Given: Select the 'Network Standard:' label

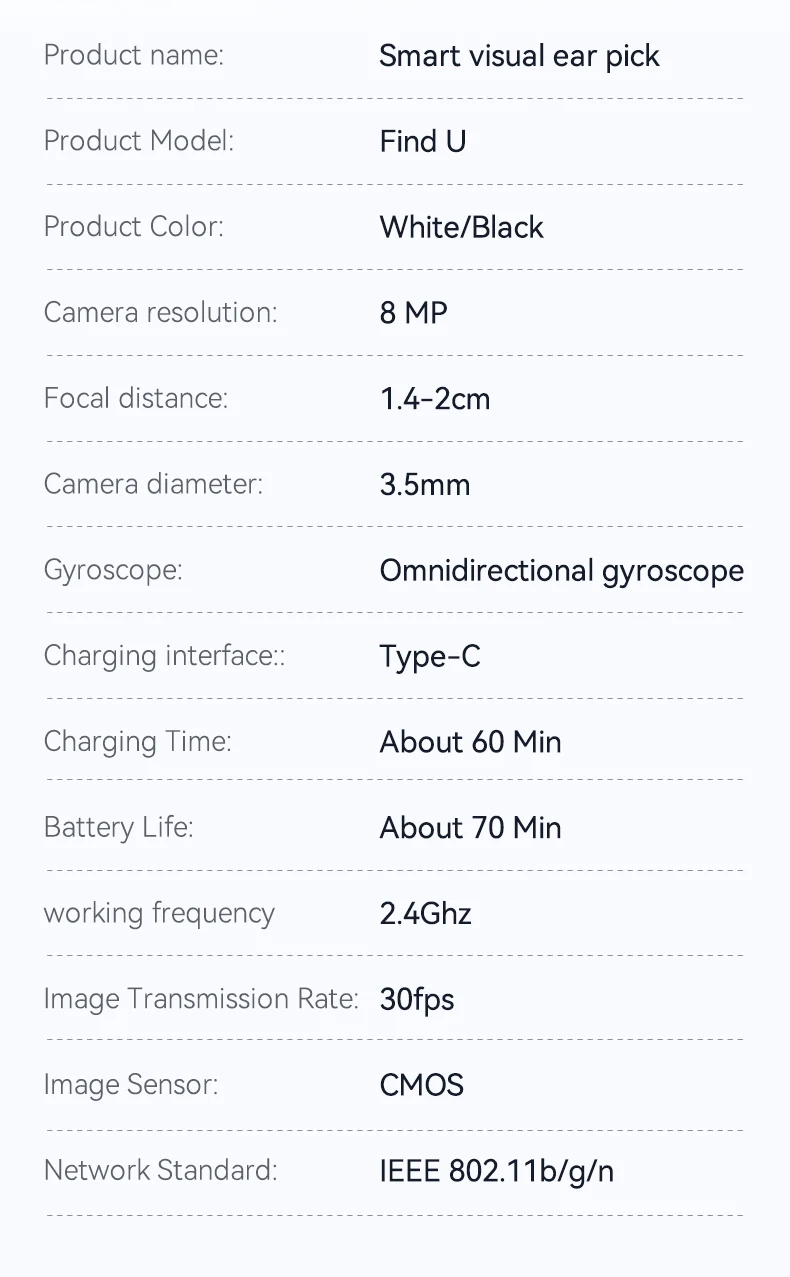Looking at the screenshot, I should coord(160,1170).
